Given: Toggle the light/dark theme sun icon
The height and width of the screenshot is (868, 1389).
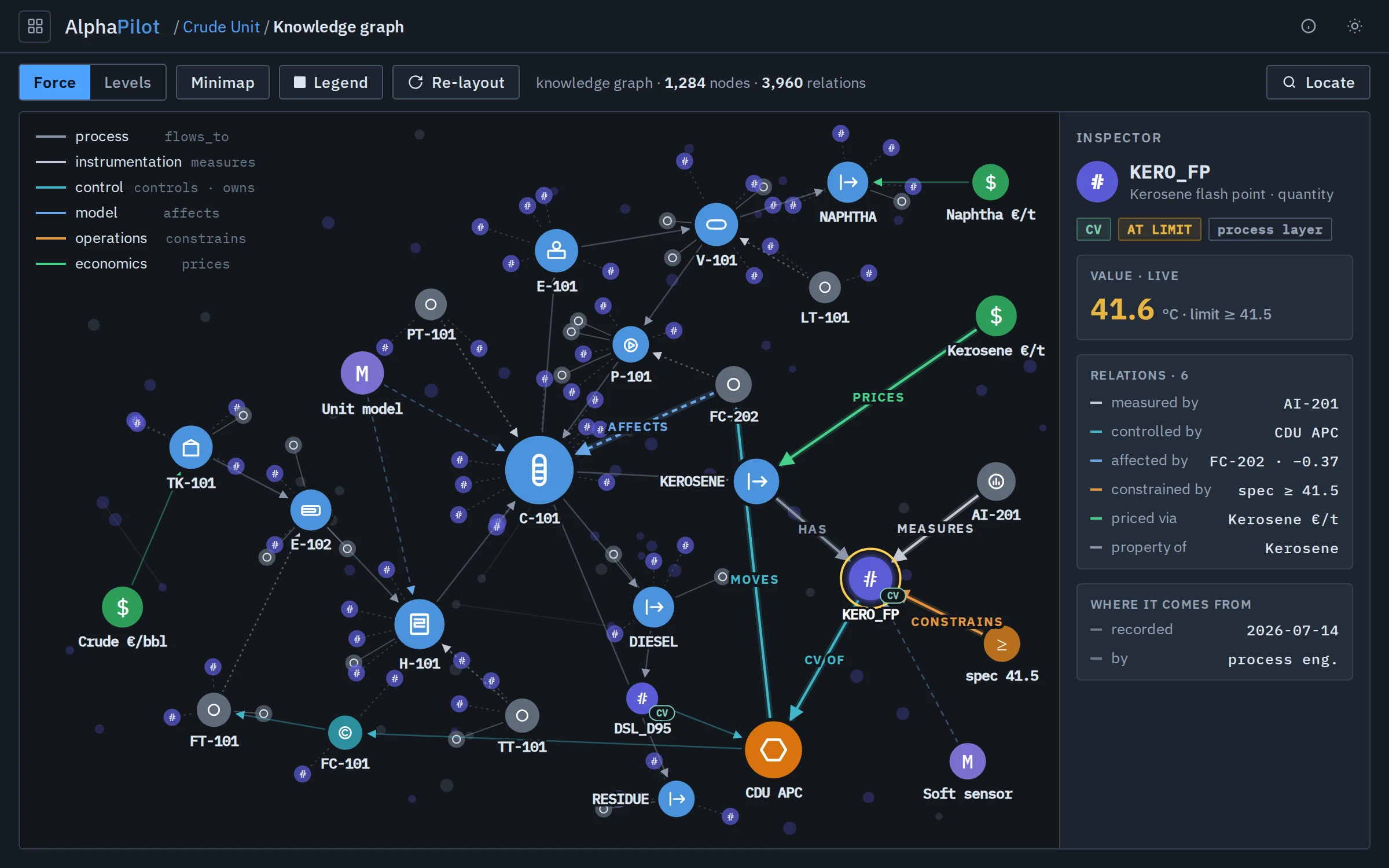Looking at the screenshot, I should (x=1354, y=27).
